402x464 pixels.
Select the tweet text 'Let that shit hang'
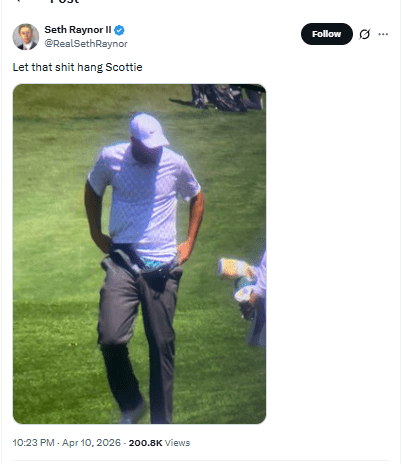tap(58, 67)
